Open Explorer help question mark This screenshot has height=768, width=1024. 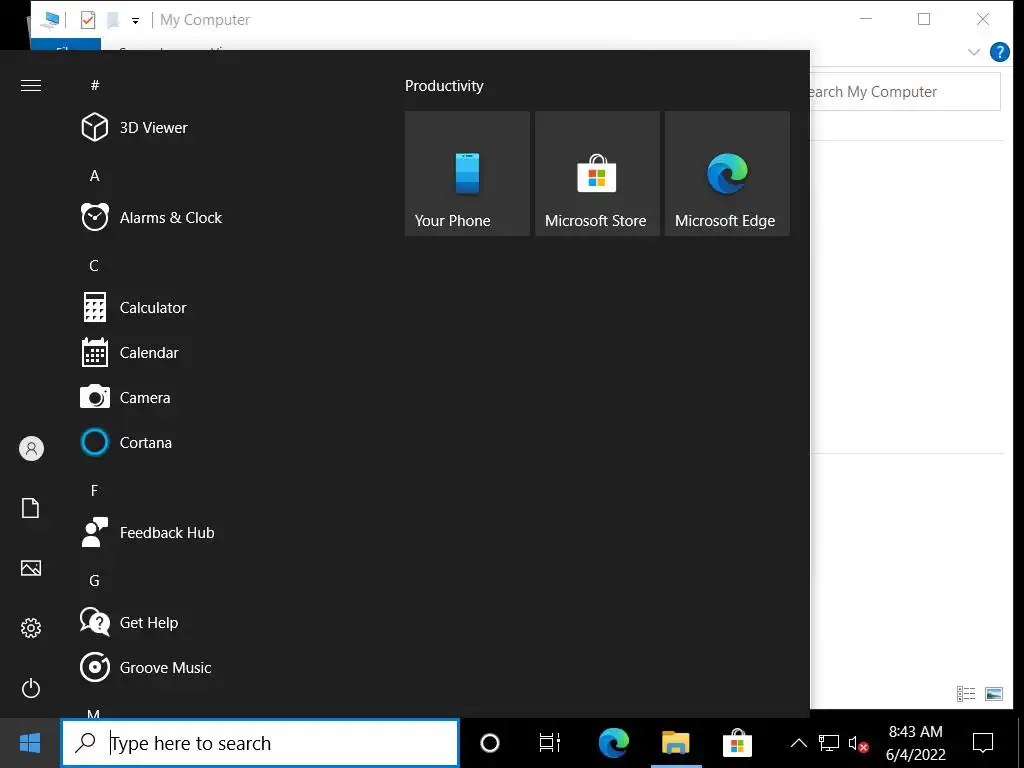pos(999,52)
